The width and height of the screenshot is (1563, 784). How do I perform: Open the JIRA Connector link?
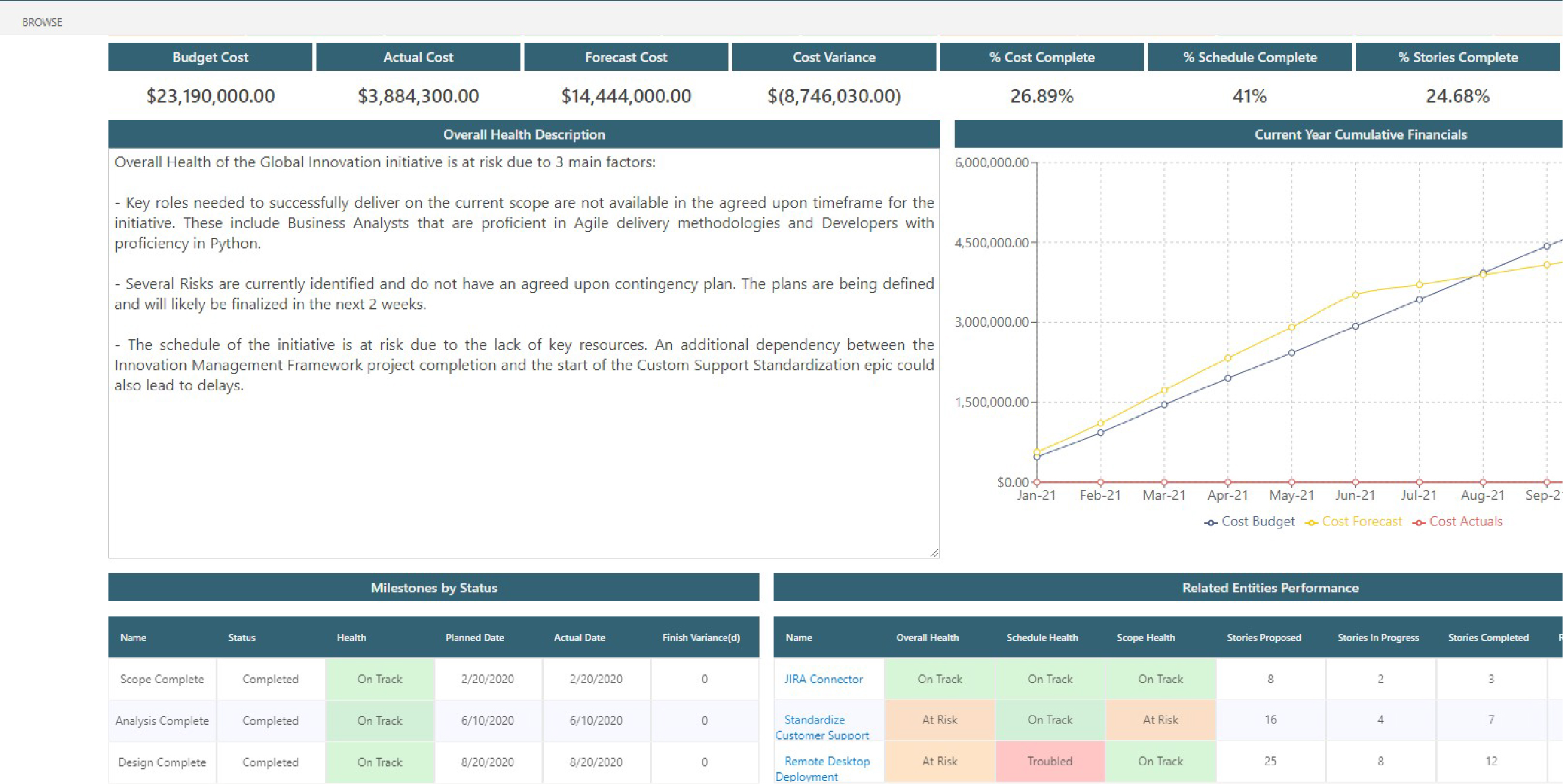tap(823, 679)
